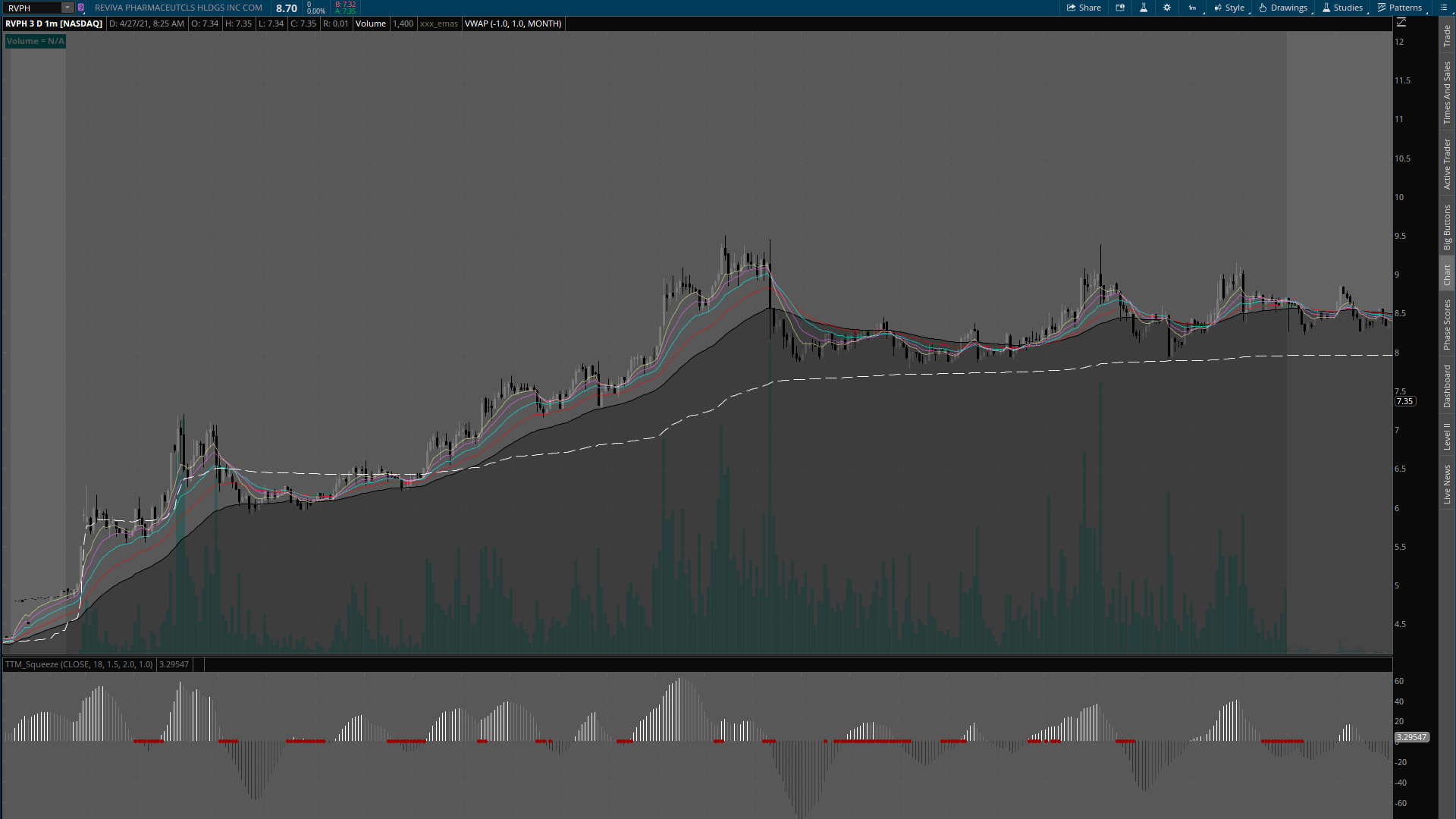Click the VWAP study label
Image resolution: width=1456 pixels, height=819 pixels.
pos(513,24)
